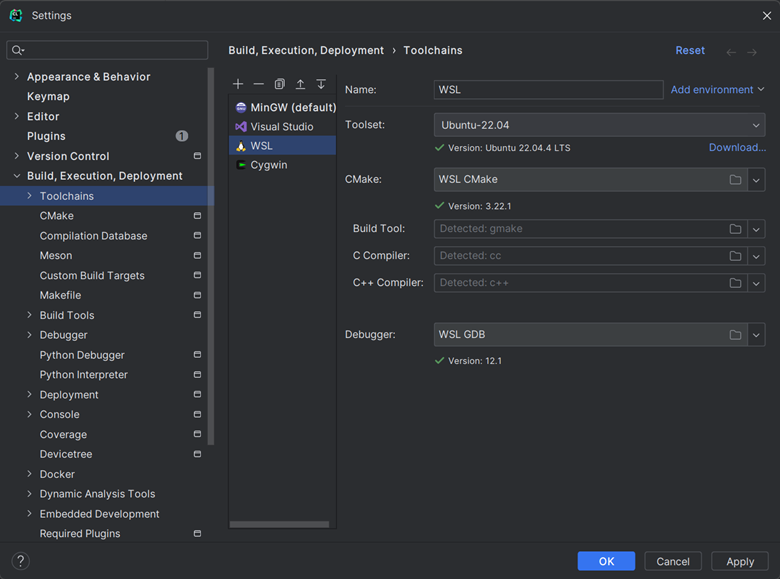
Task: Navigate forward with the right arrow
Action: click(x=752, y=52)
